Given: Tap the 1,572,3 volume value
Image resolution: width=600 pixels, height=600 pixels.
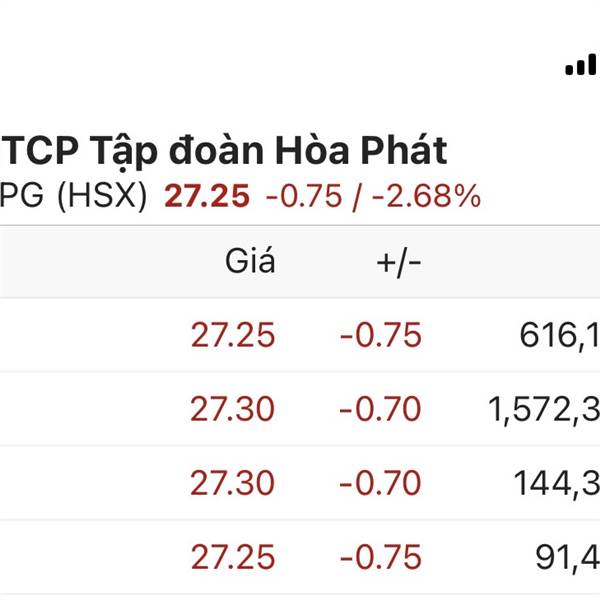Looking at the screenshot, I should tap(544, 410).
